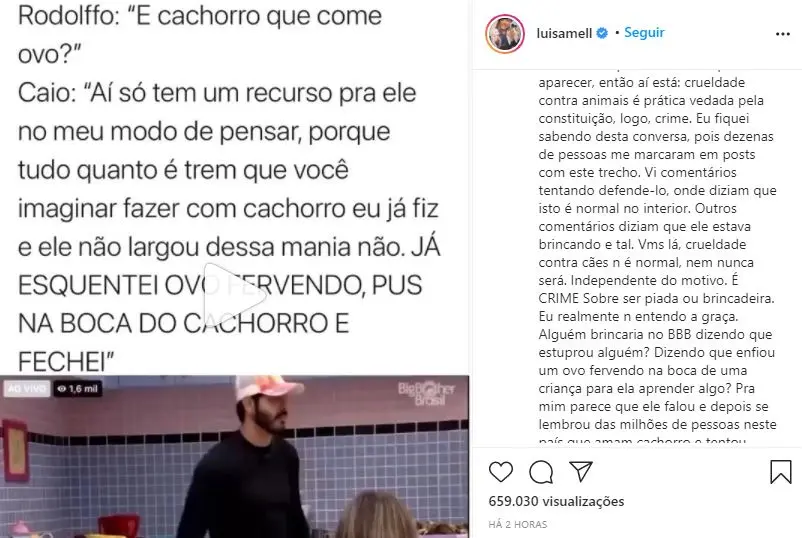View the verified badge next to luisamell
Viewport: 802px width, 538px height.
point(602,33)
